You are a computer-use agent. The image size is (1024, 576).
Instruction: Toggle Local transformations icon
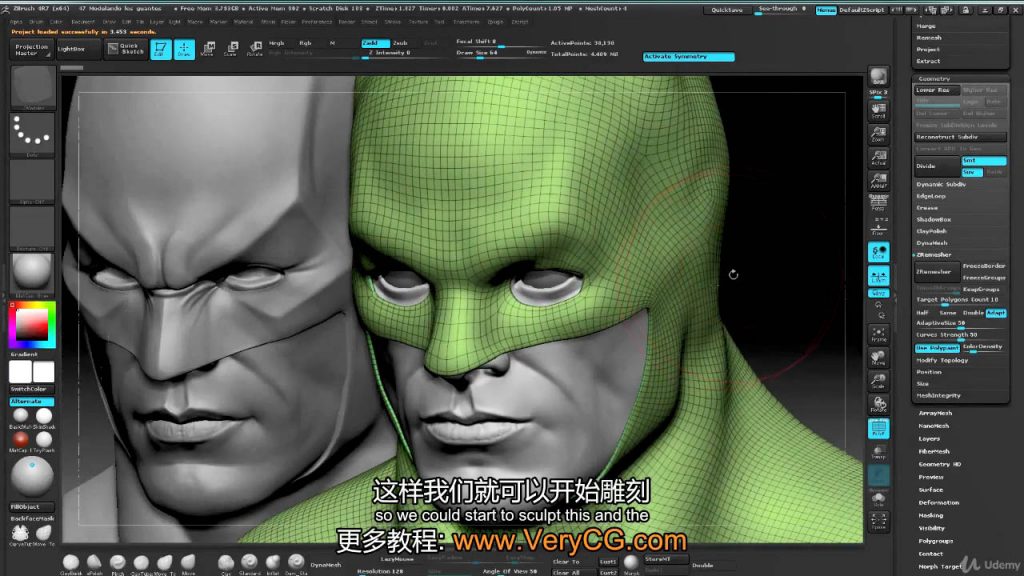click(x=878, y=252)
